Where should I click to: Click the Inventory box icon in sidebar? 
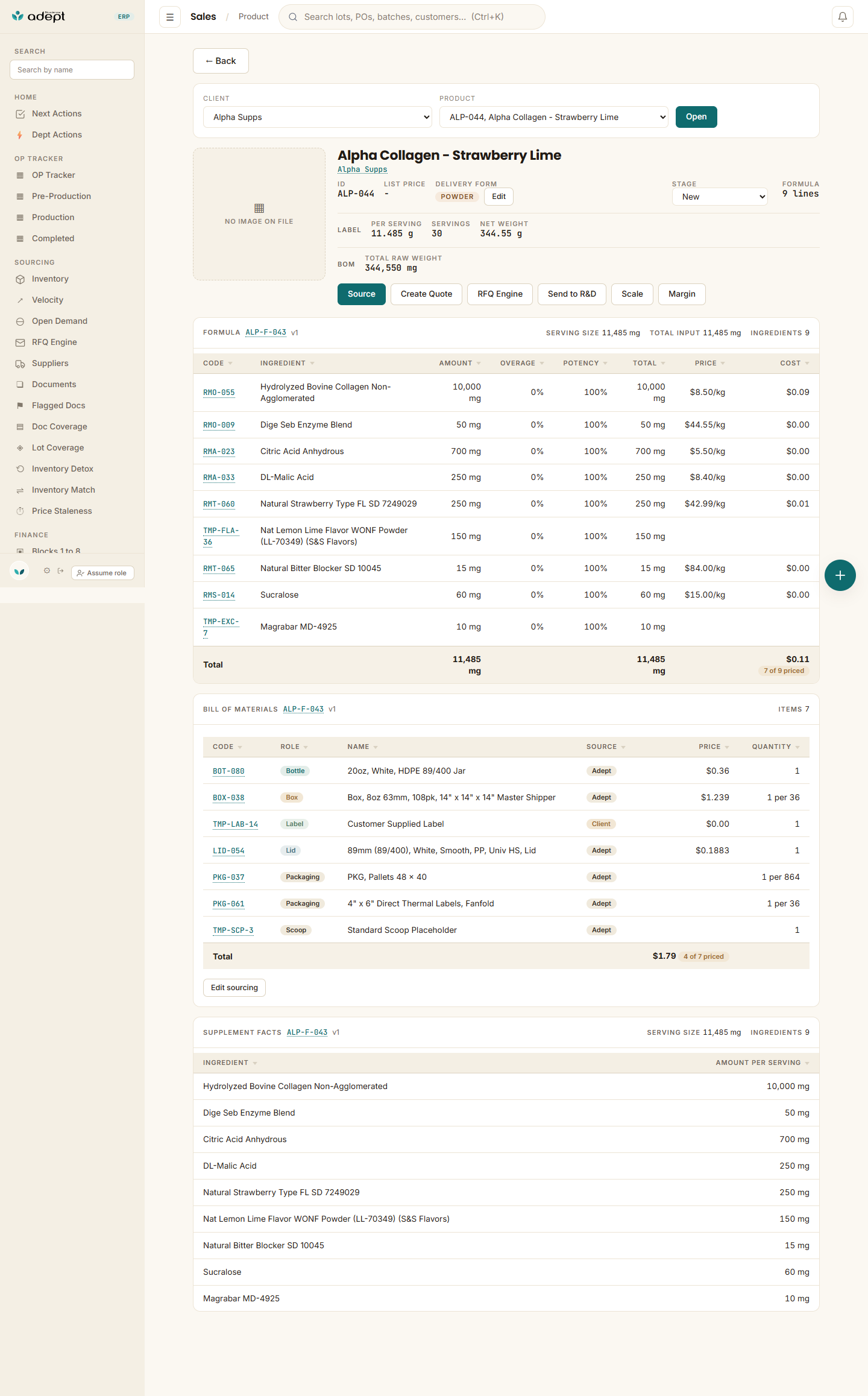click(x=20, y=279)
